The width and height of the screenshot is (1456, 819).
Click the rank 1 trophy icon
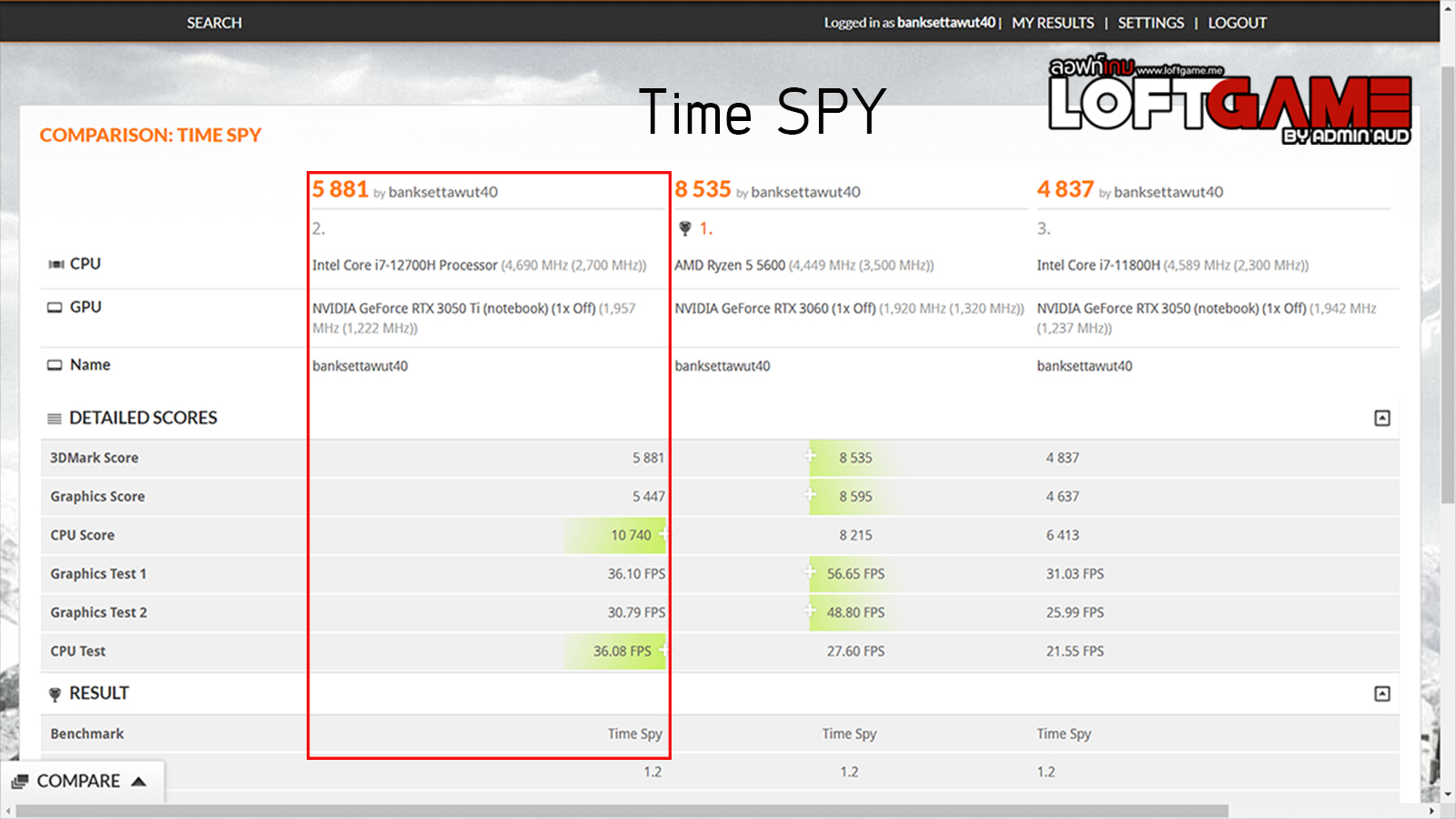[685, 228]
